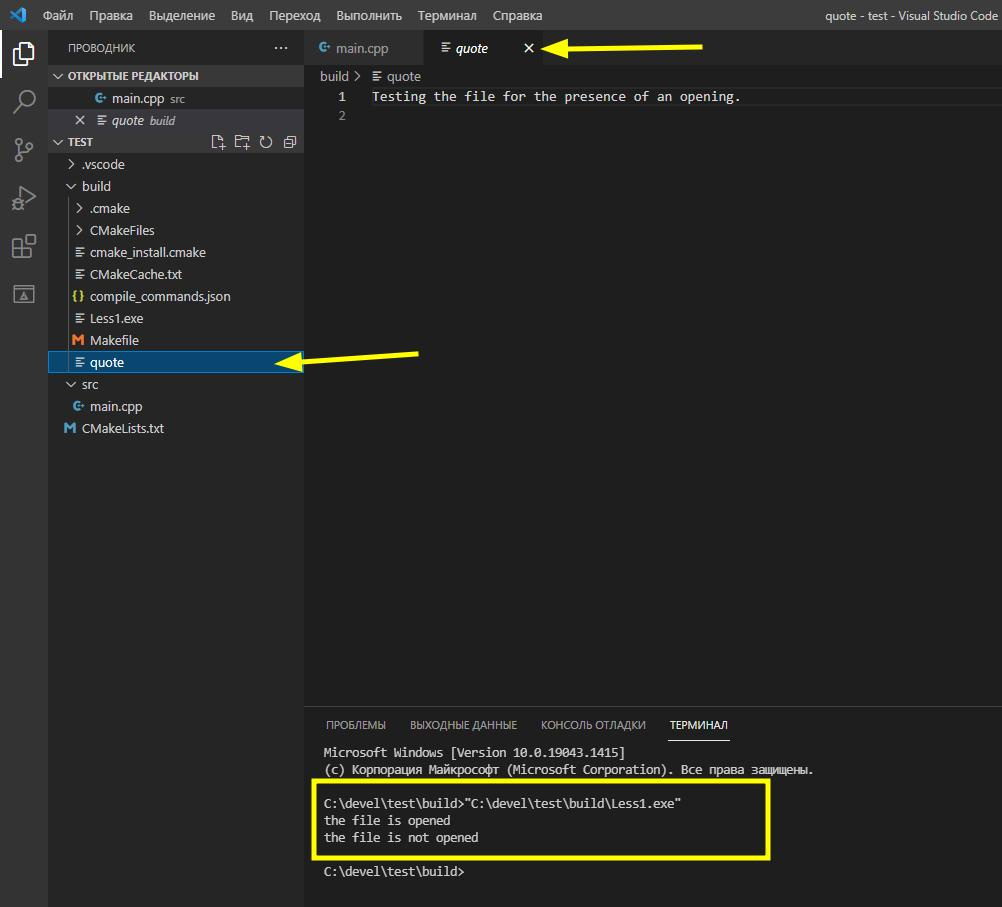Close the quote editor tab
1002x907 pixels.
(x=529, y=48)
